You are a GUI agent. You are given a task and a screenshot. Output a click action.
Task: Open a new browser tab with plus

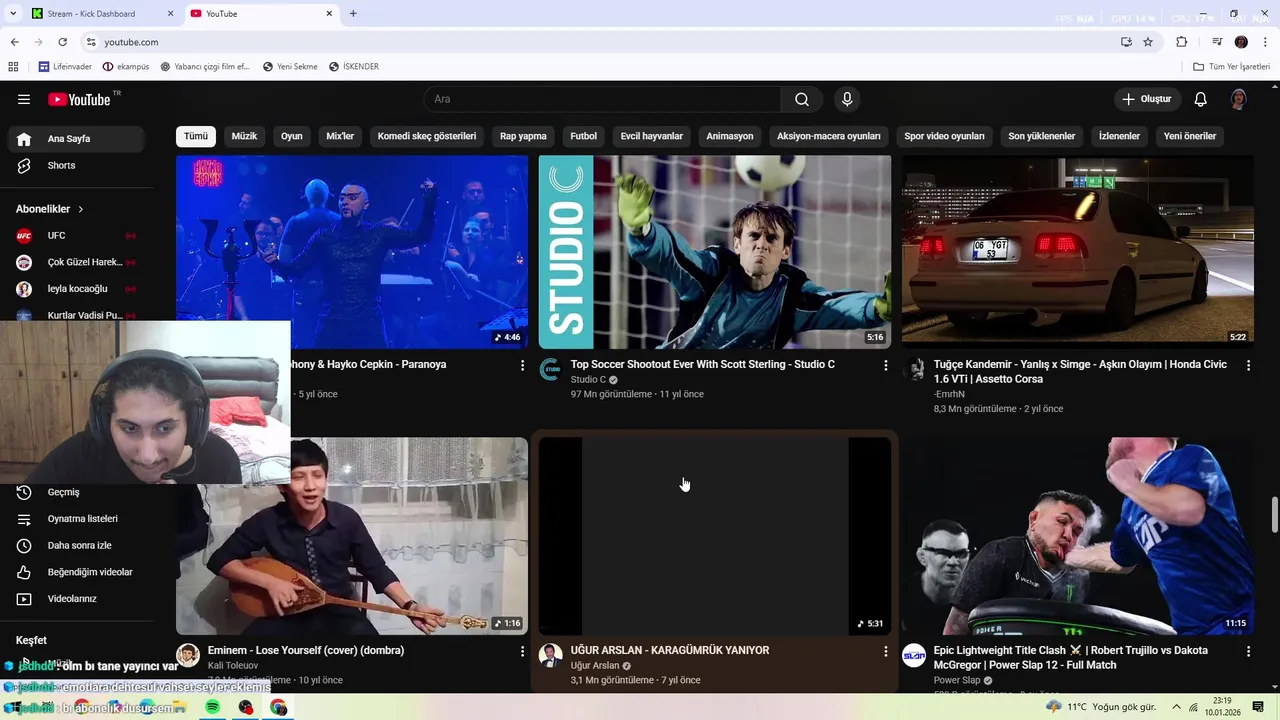pyautogui.click(x=353, y=14)
